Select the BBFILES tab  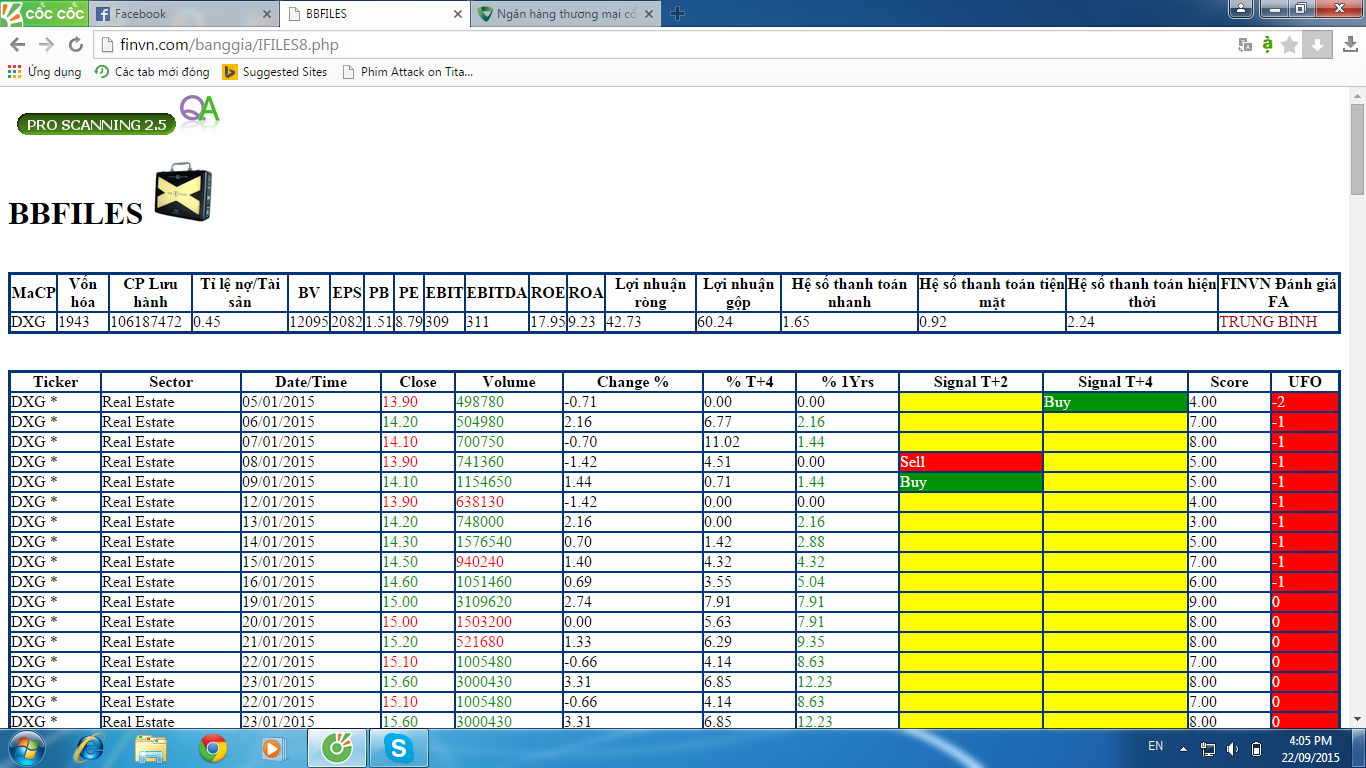[x=373, y=14]
